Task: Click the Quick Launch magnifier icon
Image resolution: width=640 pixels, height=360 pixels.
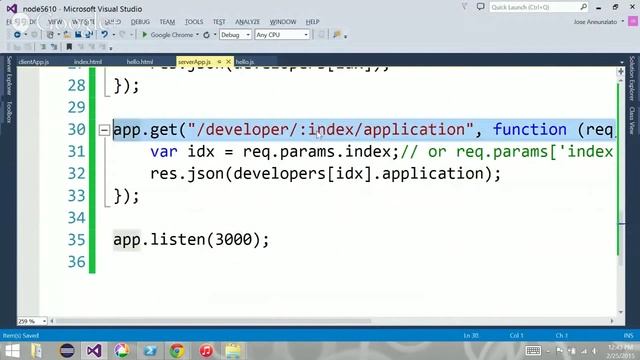Action: point(584,7)
